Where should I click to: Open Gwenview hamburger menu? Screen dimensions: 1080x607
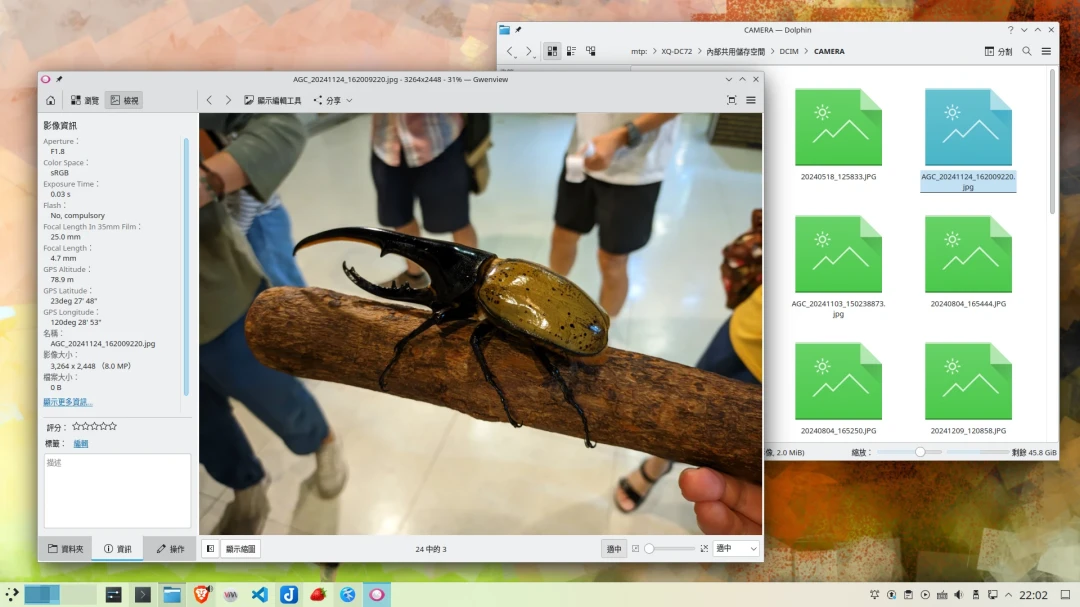pyautogui.click(x=751, y=100)
